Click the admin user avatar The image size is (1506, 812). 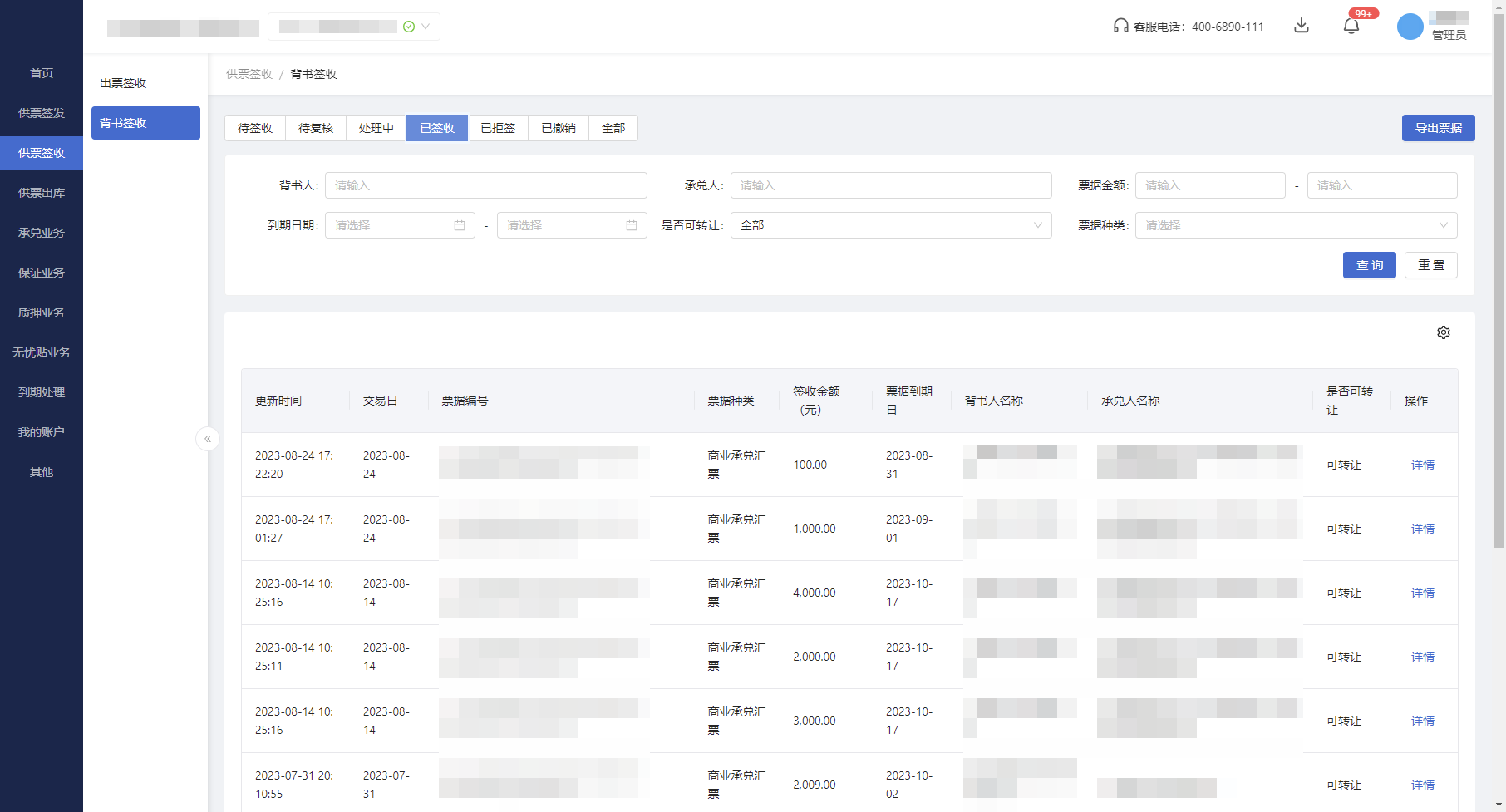pyautogui.click(x=1410, y=27)
